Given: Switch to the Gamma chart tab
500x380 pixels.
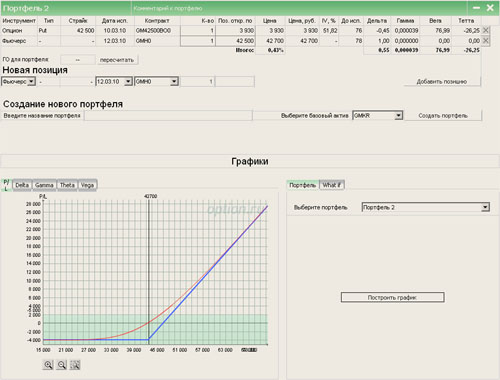Looking at the screenshot, I should 44,185.
